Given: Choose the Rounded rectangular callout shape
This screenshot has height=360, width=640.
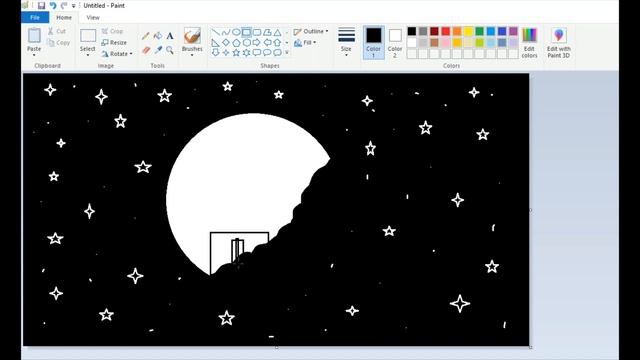Looking at the screenshot, I should (257, 52).
